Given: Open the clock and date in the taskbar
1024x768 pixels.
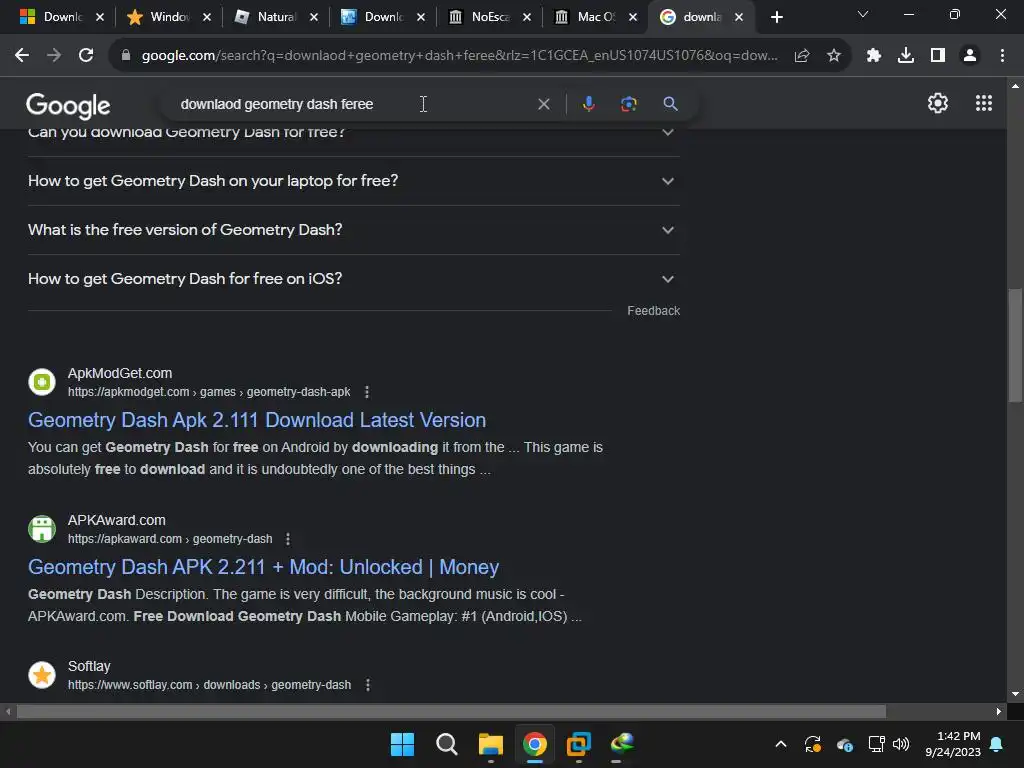Looking at the screenshot, I should tap(953, 744).
